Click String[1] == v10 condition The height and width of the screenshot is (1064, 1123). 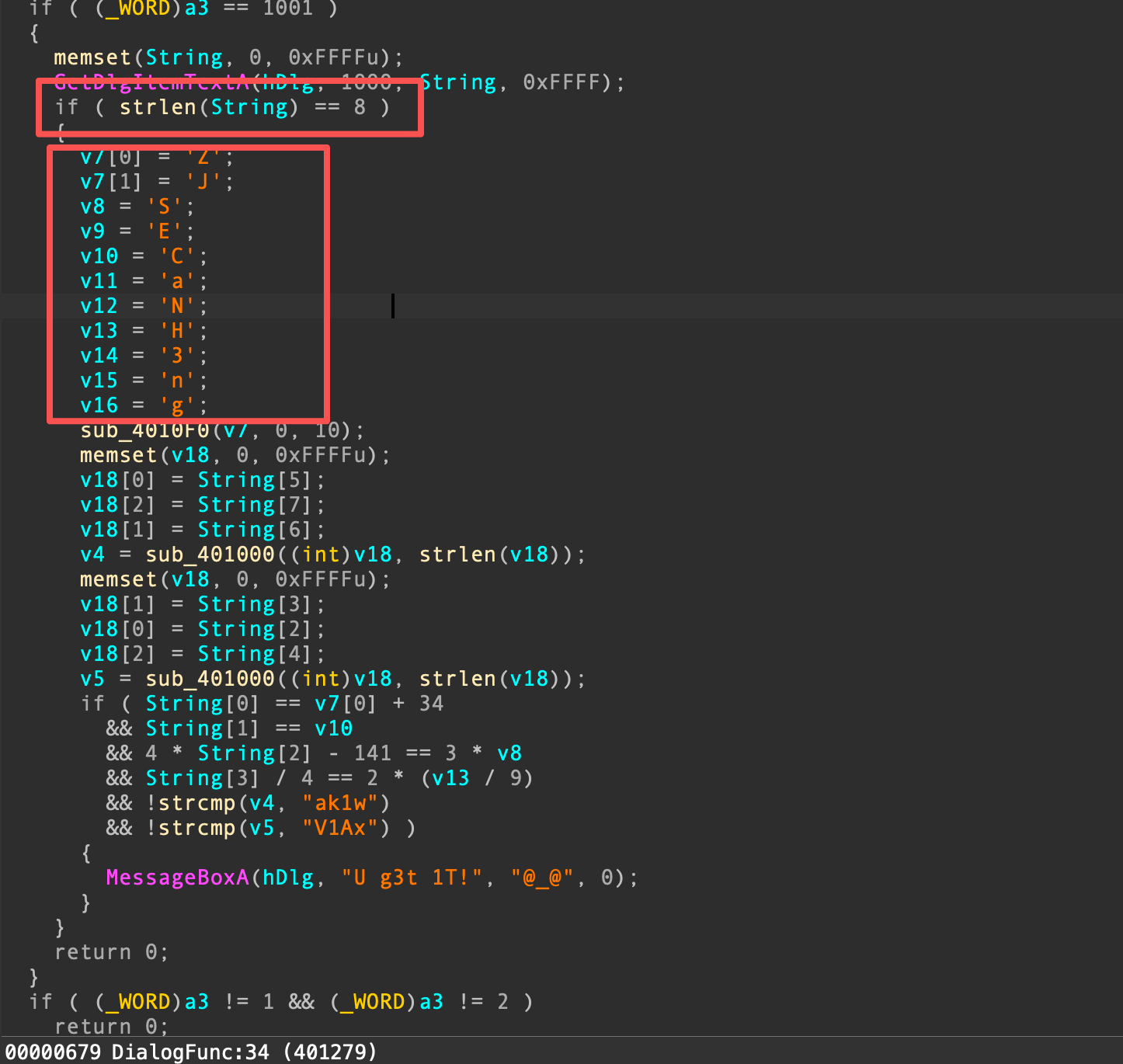point(249,728)
